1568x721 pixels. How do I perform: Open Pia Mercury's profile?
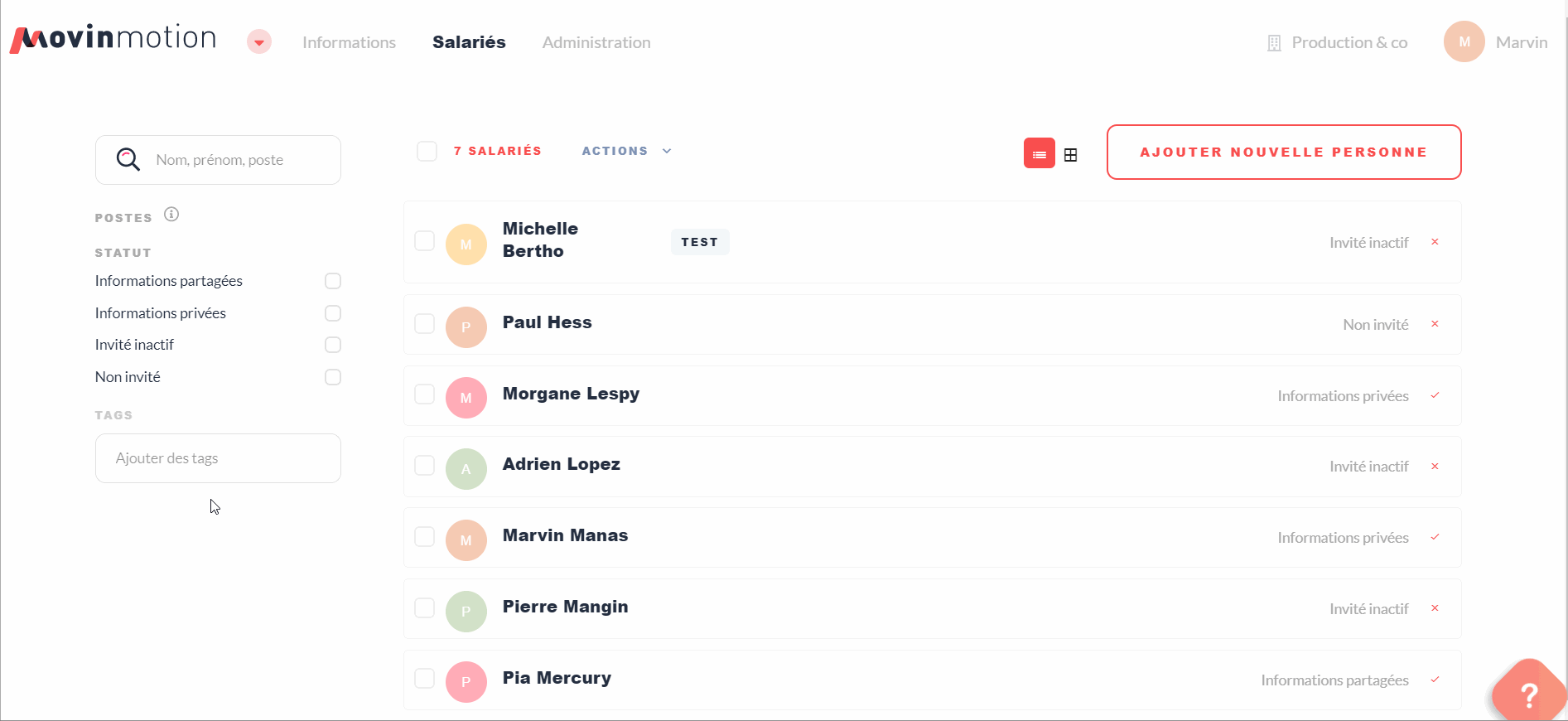[557, 678]
